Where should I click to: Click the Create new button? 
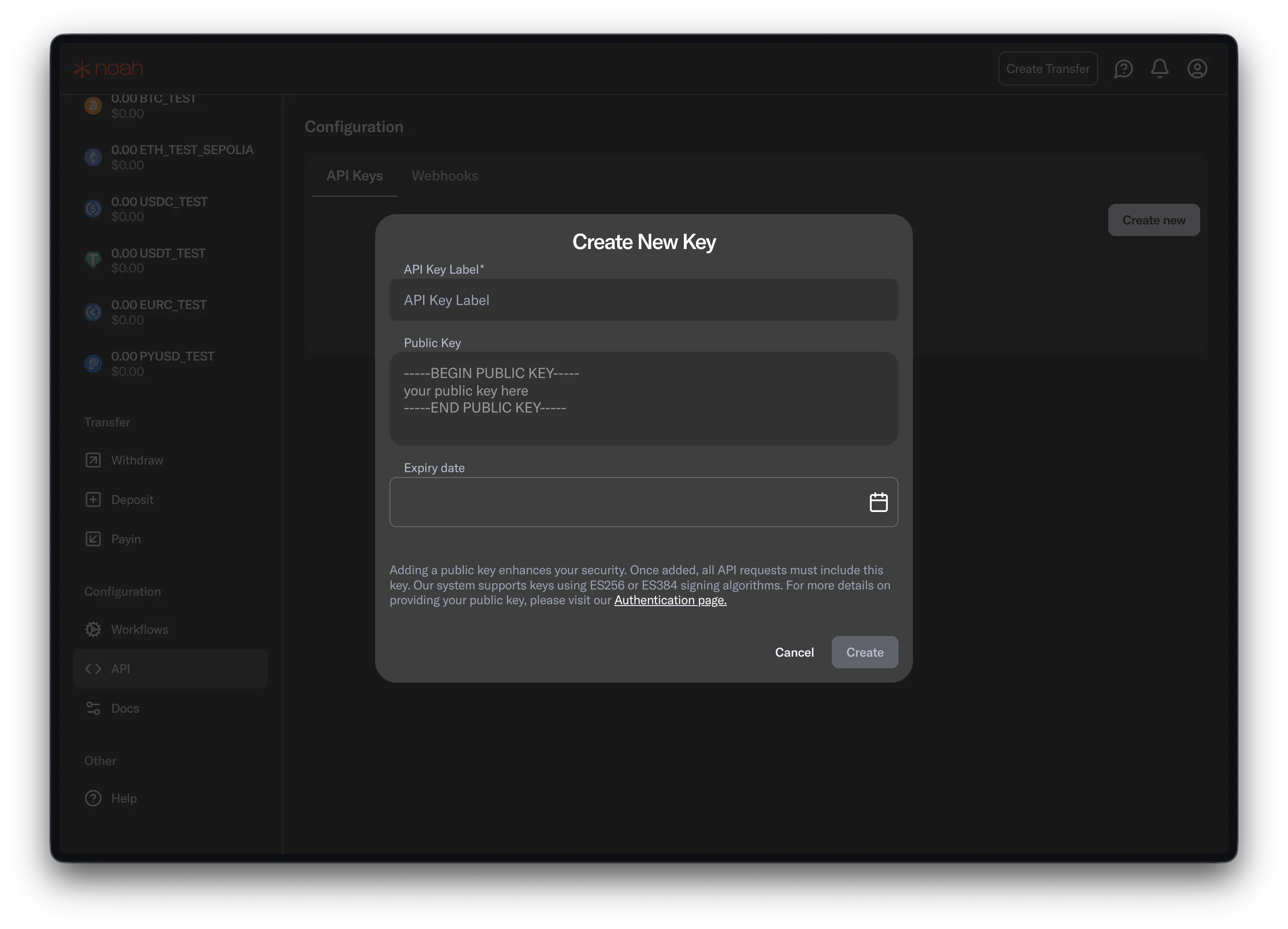click(x=1154, y=219)
